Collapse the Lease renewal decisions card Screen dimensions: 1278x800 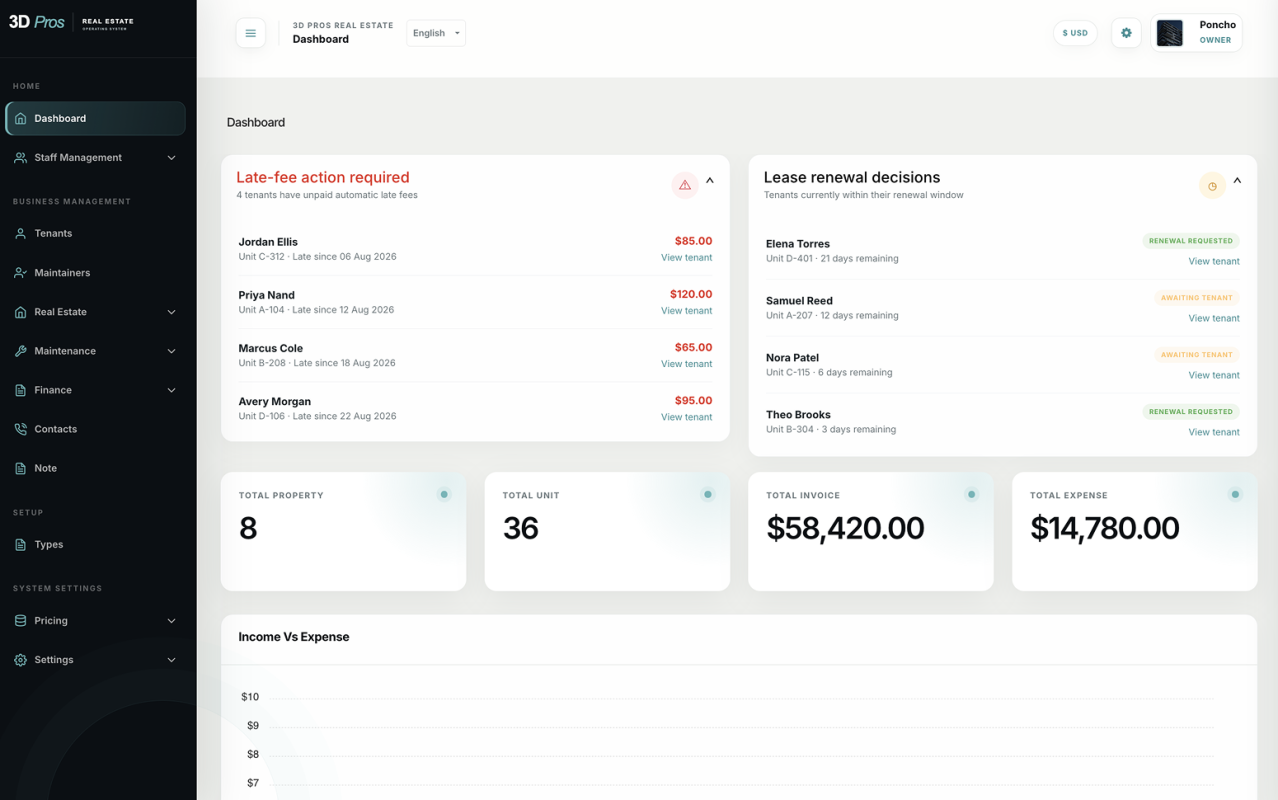[x=1237, y=181]
